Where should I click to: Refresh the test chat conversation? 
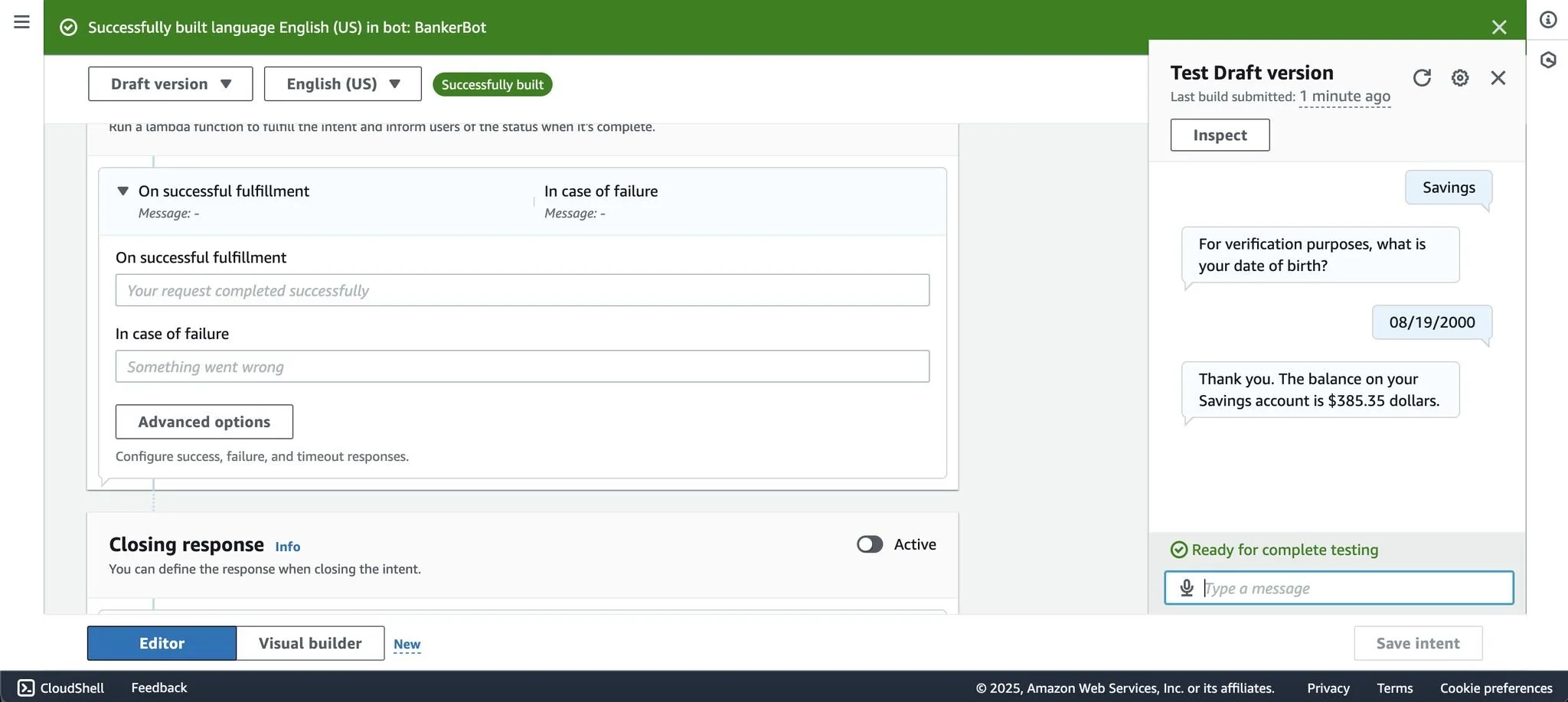click(x=1422, y=77)
